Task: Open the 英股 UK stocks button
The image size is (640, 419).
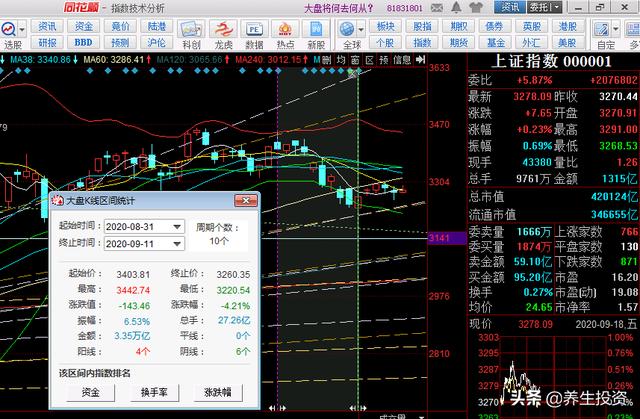Action: [x=531, y=27]
